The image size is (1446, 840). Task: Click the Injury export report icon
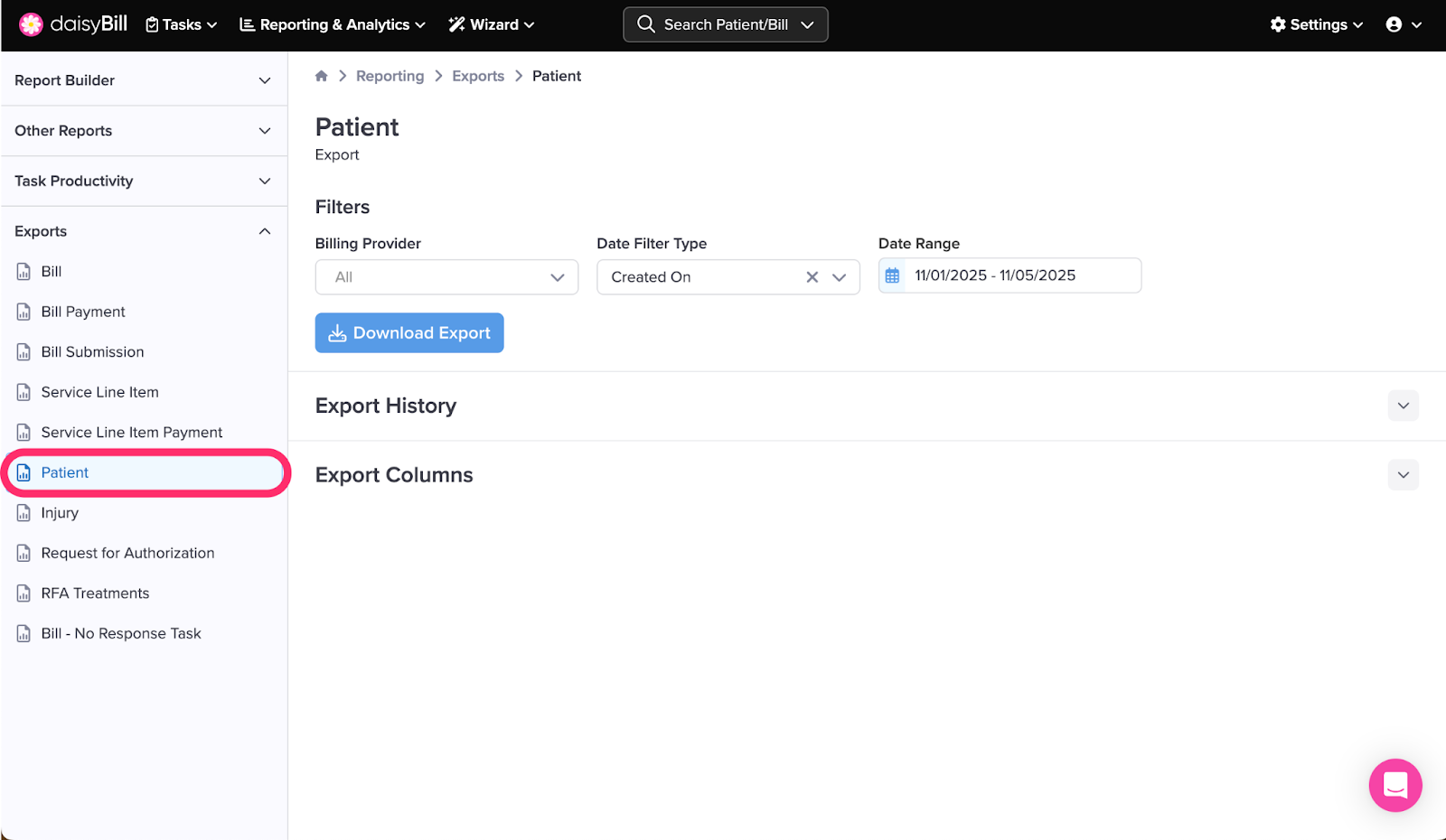pos(24,513)
